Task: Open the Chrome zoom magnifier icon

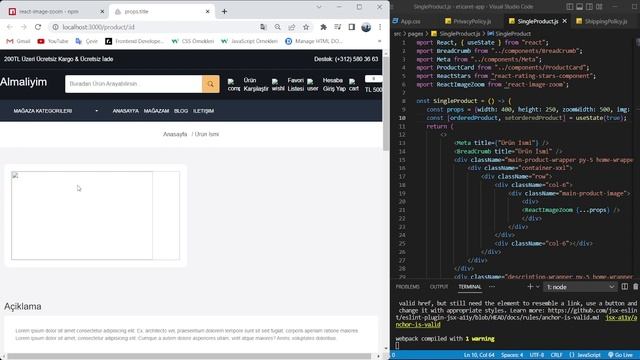Action: pyautogui.click(x=278, y=27)
